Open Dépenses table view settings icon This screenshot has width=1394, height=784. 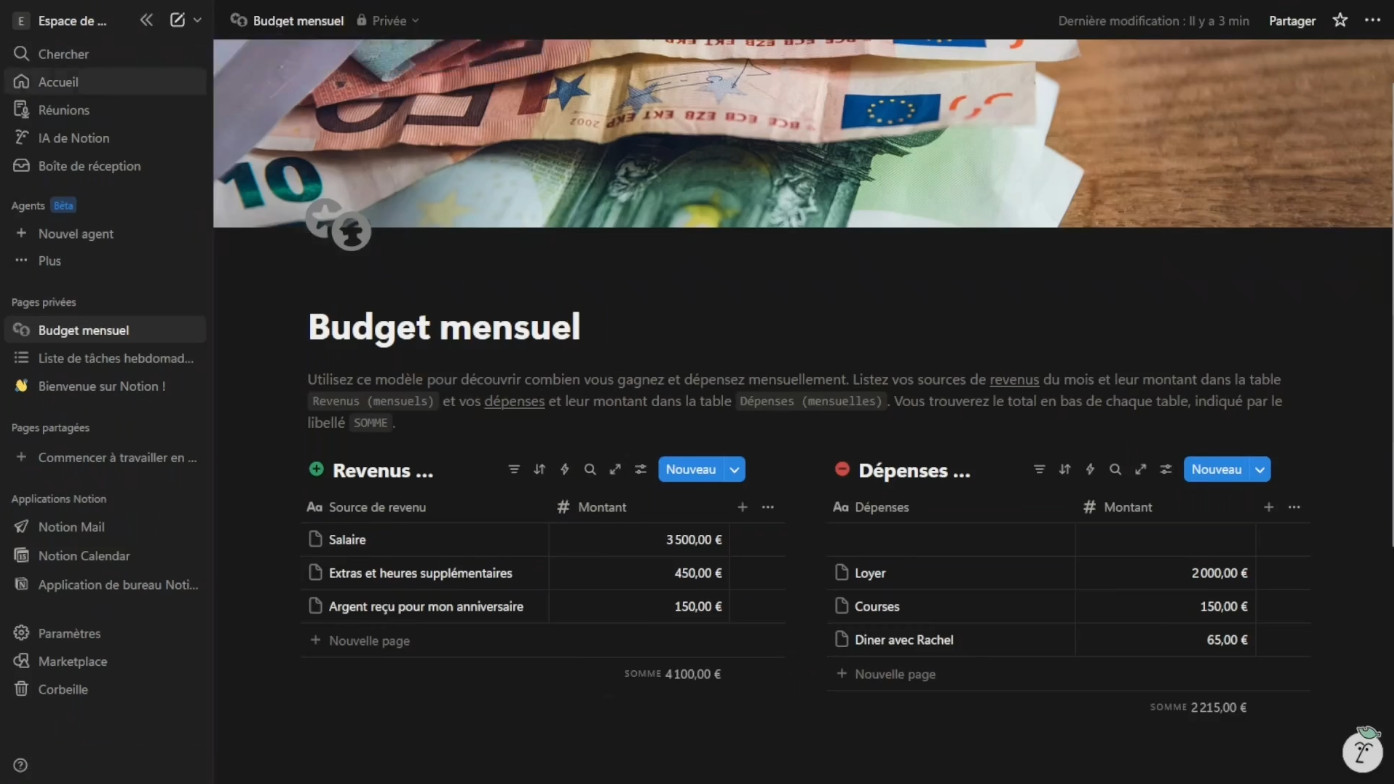point(1166,469)
